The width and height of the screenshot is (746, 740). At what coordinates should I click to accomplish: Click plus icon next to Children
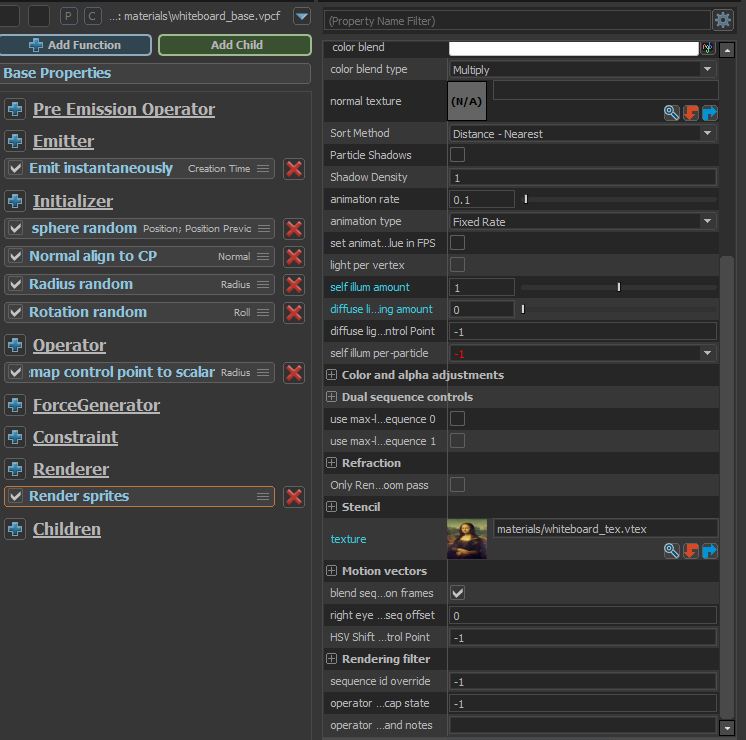(15, 529)
